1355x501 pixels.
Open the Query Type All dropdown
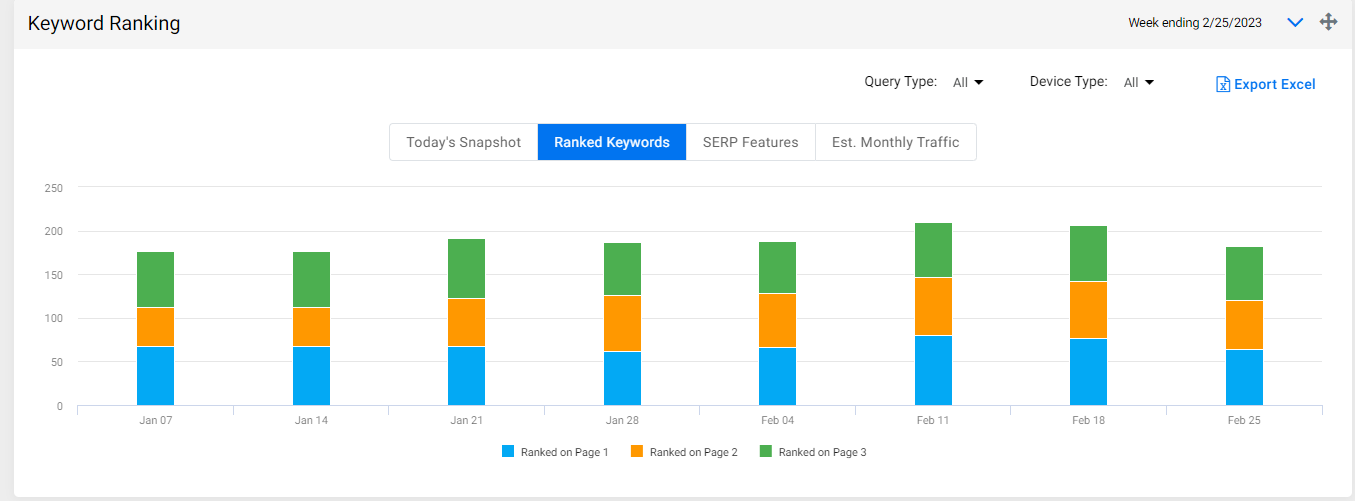point(968,83)
